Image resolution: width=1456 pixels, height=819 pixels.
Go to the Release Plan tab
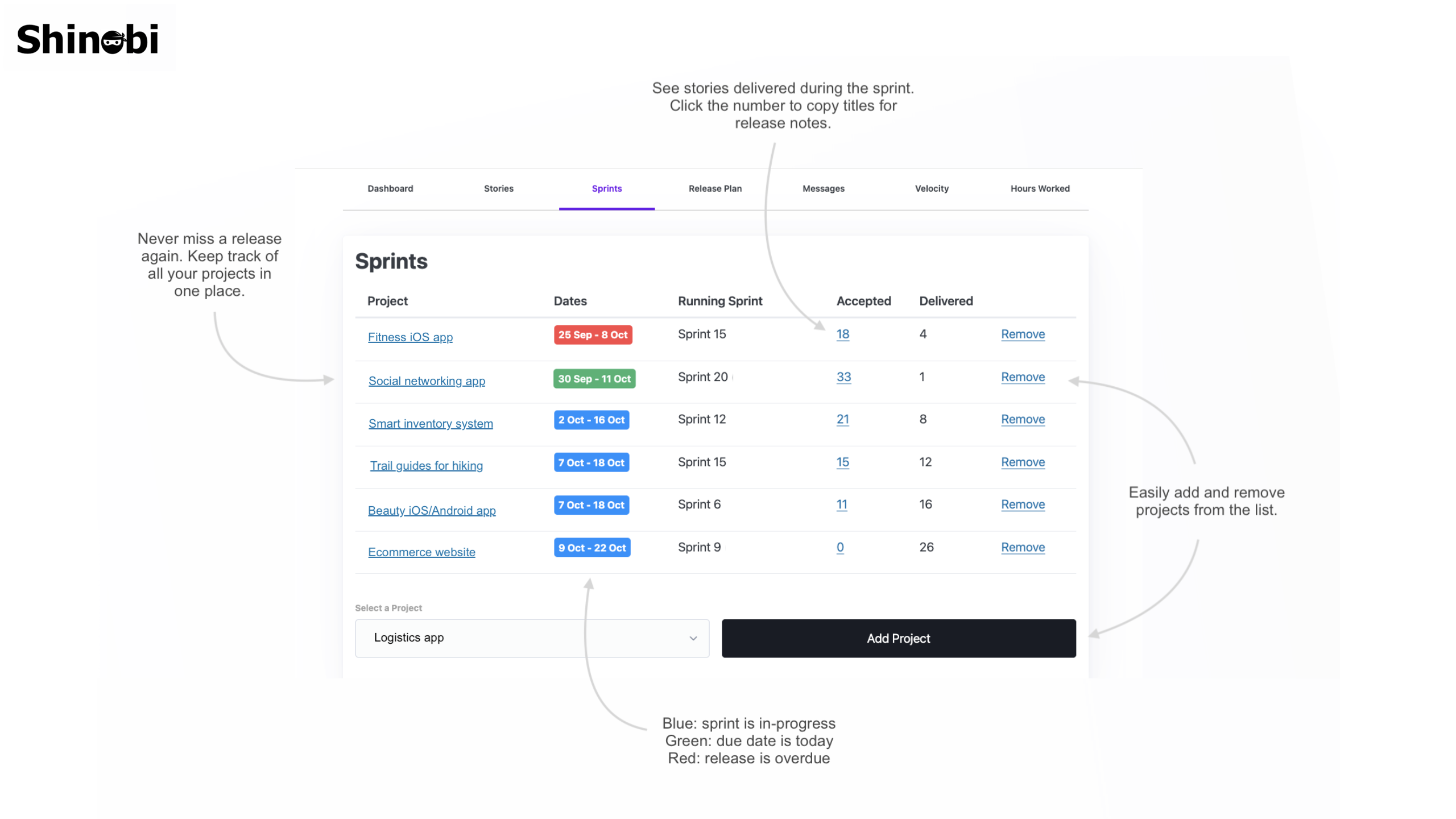[x=715, y=188]
